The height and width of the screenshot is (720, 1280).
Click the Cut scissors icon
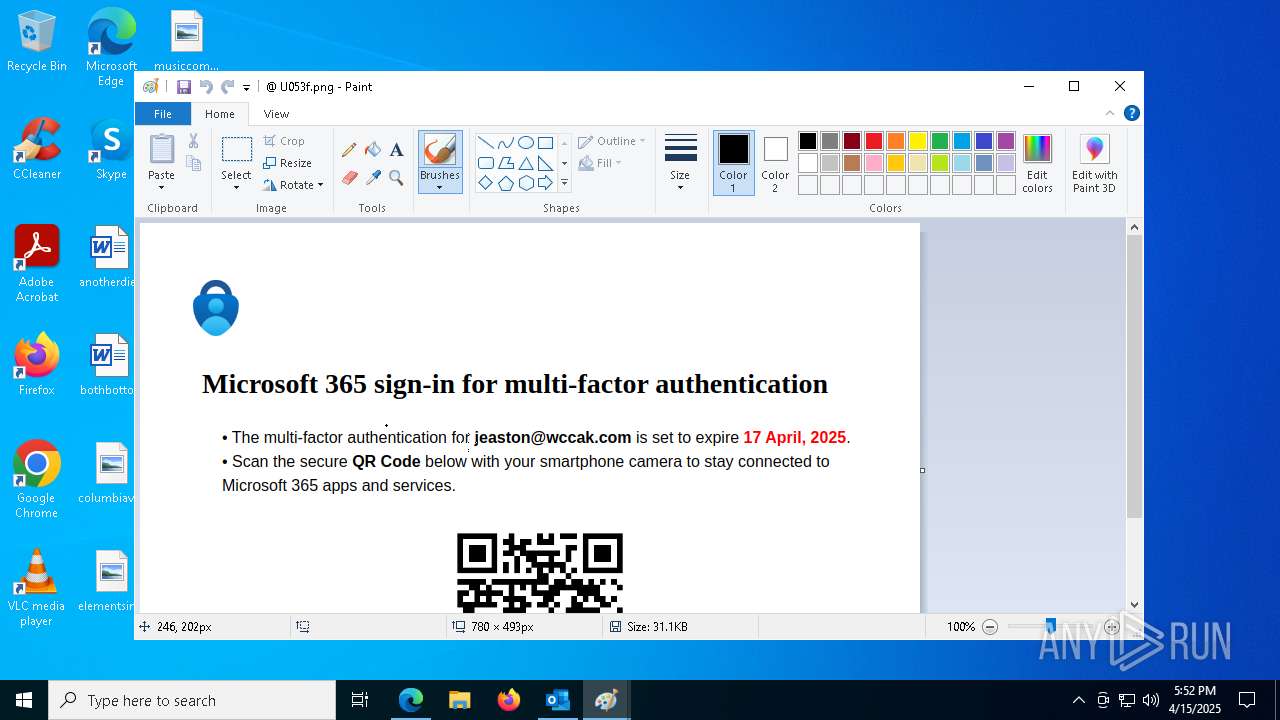click(194, 141)
